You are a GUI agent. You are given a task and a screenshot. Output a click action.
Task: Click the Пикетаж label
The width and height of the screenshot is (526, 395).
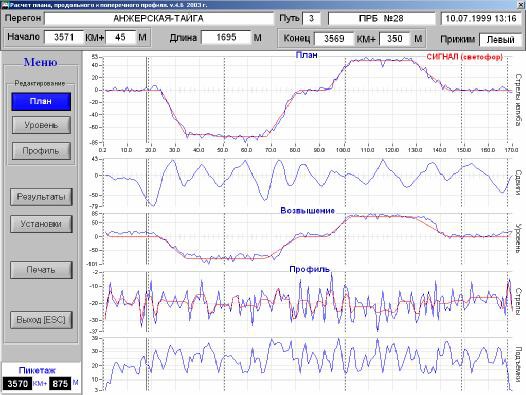click(37, 370)
